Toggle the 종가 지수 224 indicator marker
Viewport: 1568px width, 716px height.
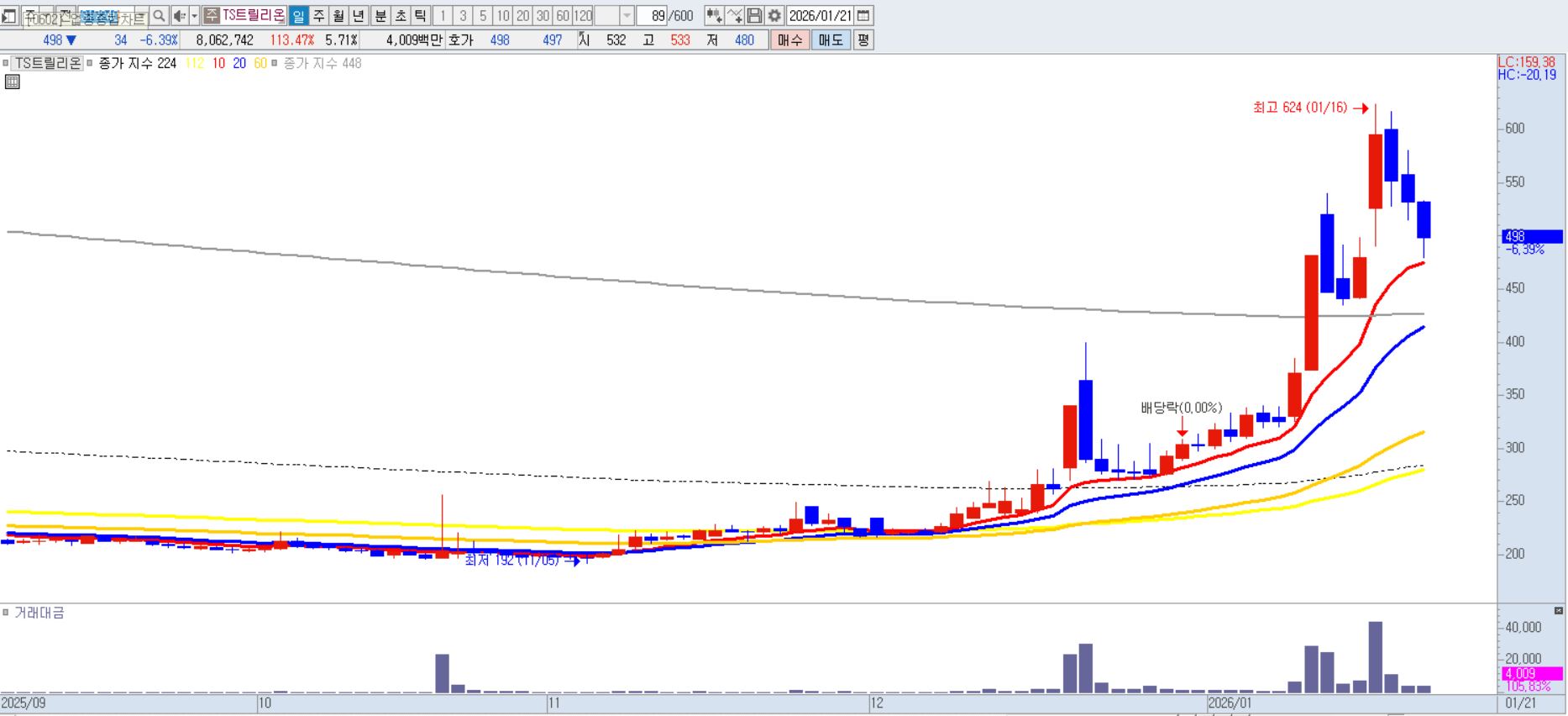[90, 63]
